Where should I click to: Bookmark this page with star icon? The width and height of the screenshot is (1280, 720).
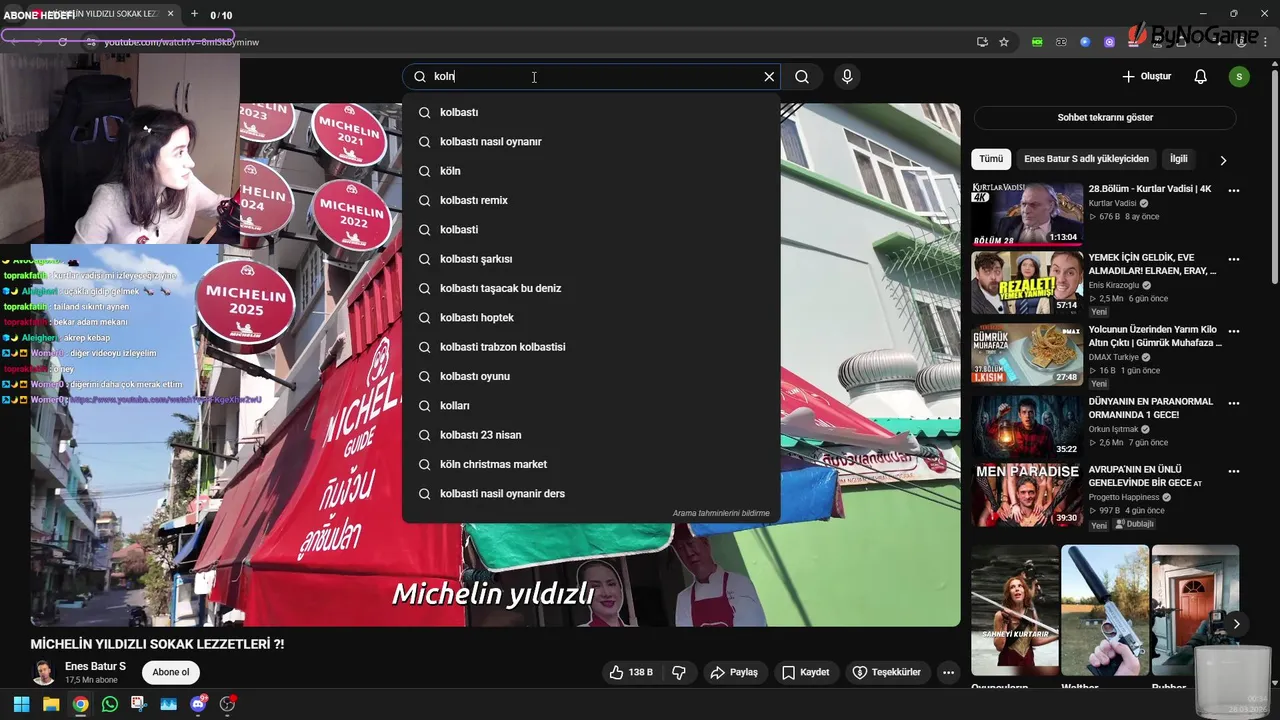[x=1004, y=42]
